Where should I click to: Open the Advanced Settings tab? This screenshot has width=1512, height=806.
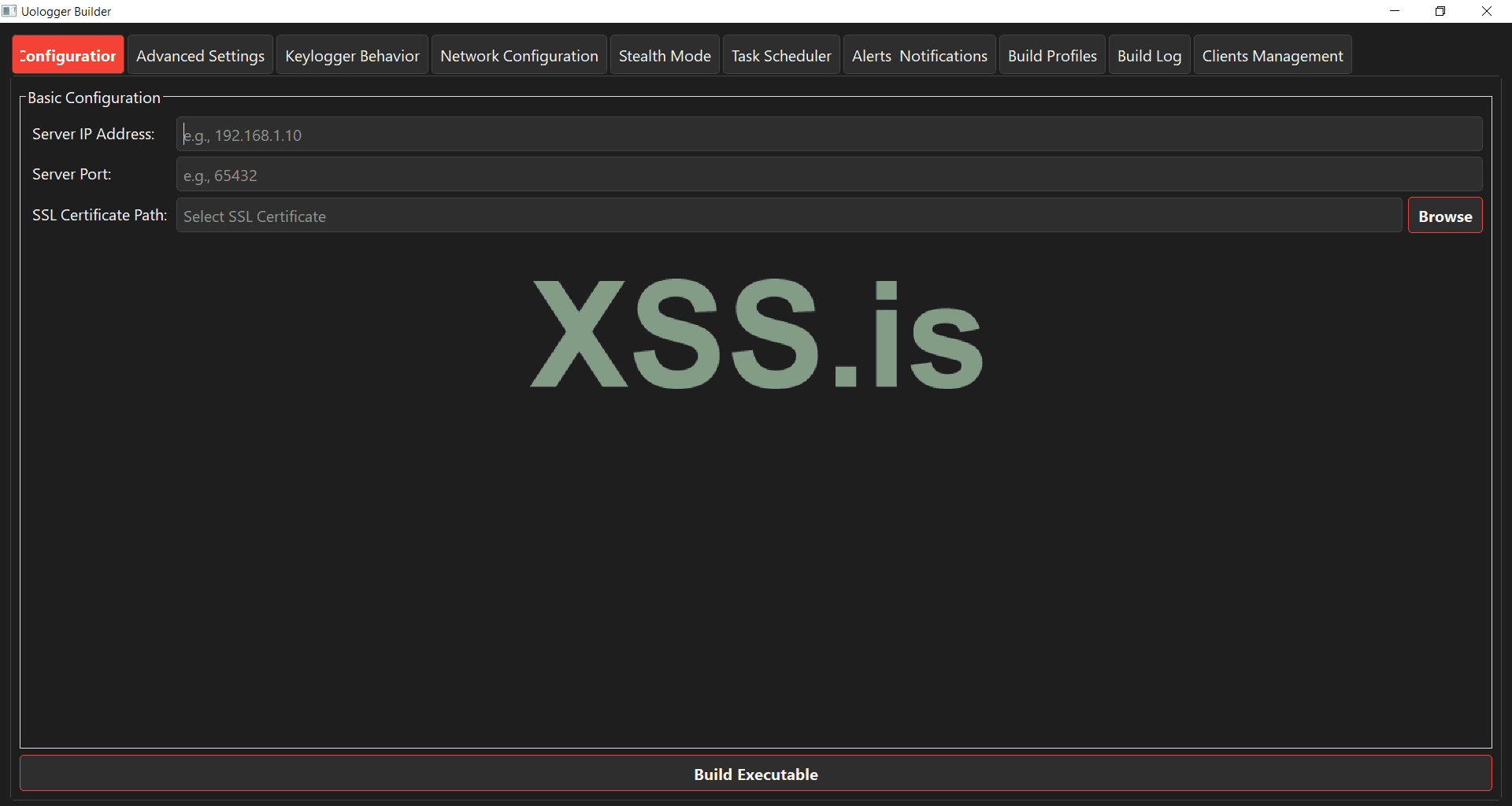tap(200, 55)
